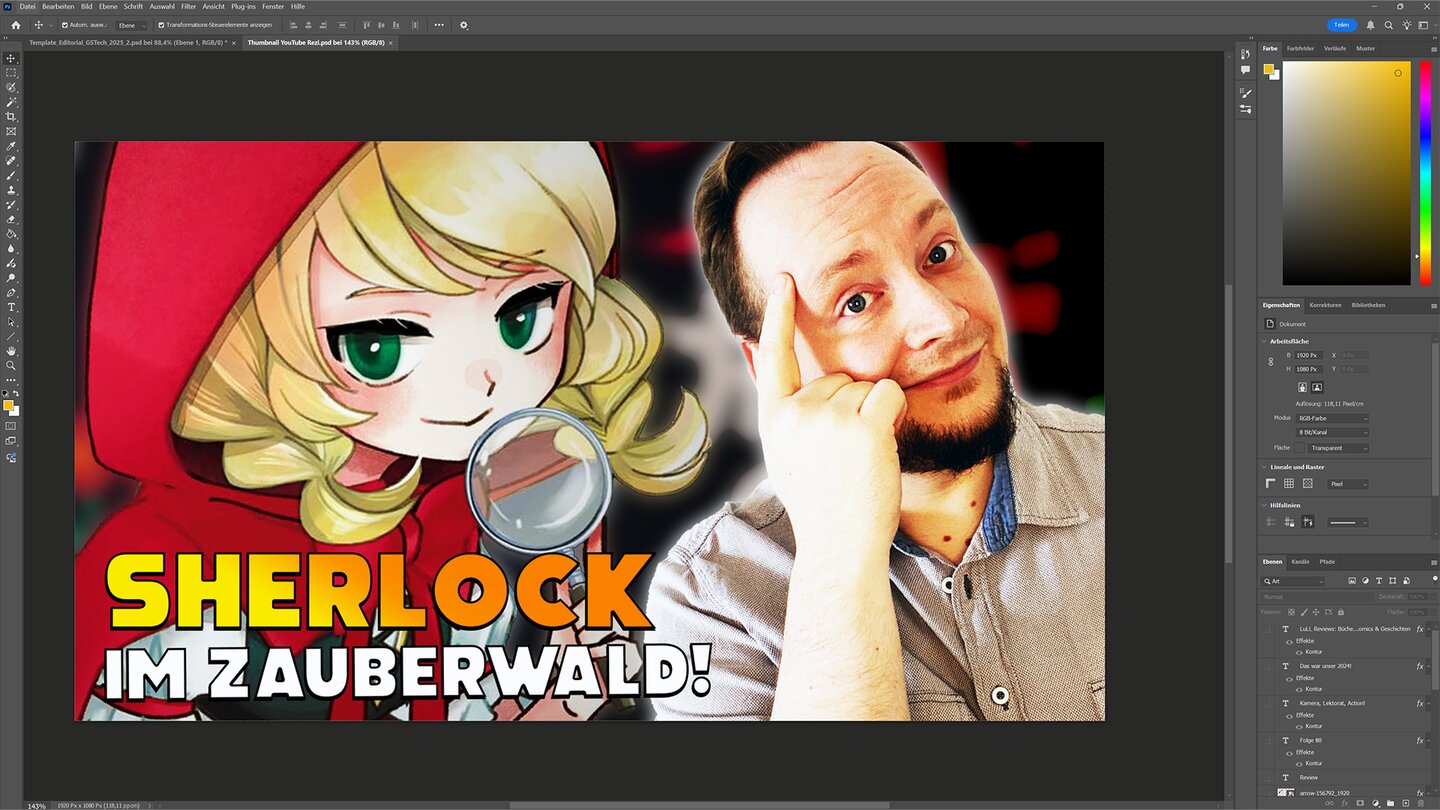This screenshot has width=1440, height=810.
Task: Open the Filter menu
Action: click(x=188, y=6)
